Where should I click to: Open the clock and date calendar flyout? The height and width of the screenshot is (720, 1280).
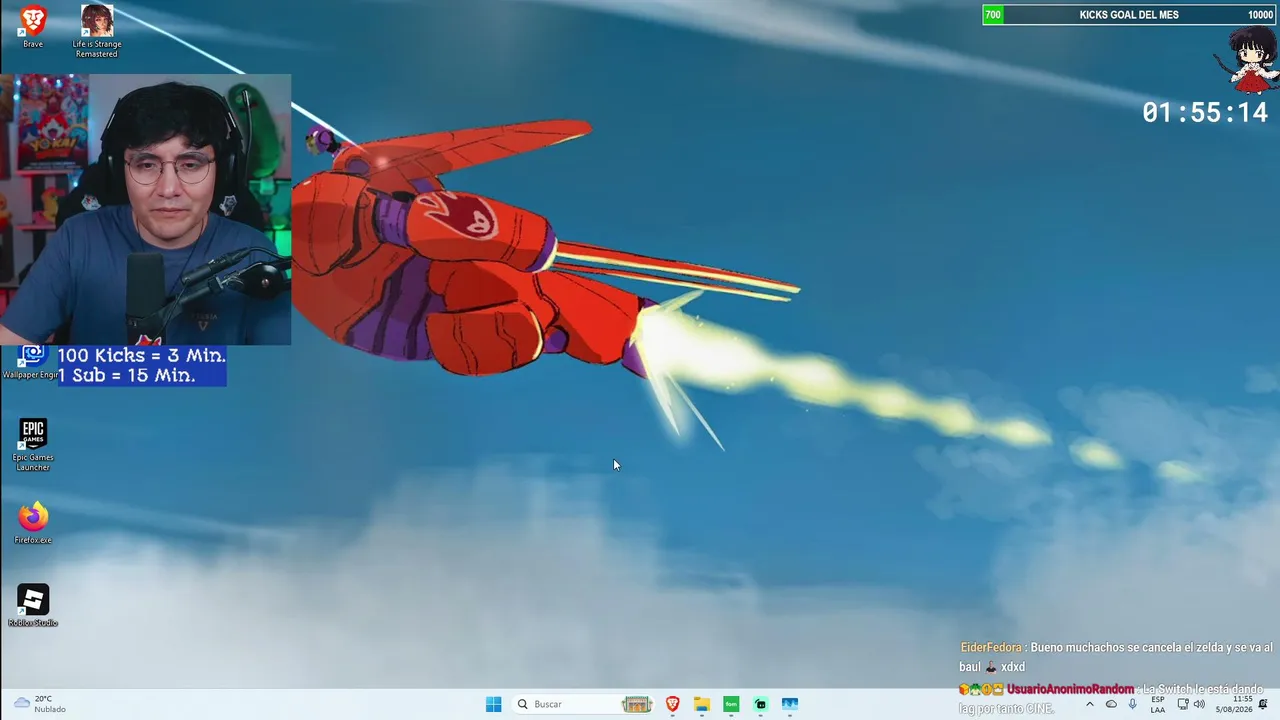pyautogui.click(x=1234, y=704)
